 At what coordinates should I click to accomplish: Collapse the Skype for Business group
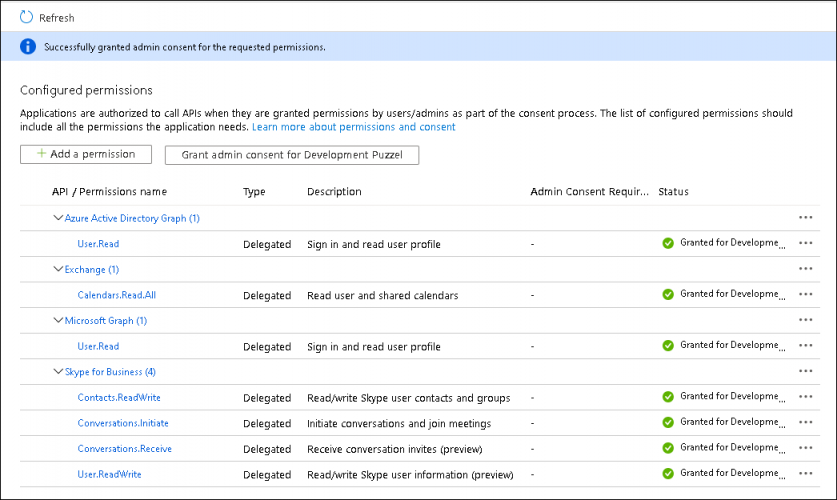[57, 372]
